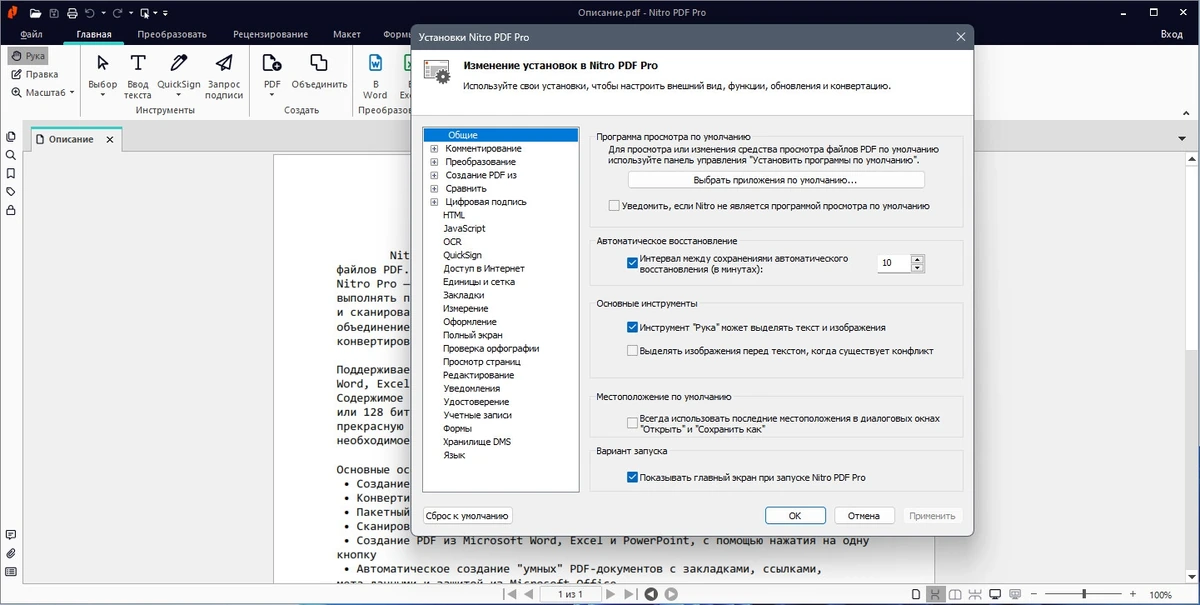Expand the Создание PDF из tree node

(434, 175)
